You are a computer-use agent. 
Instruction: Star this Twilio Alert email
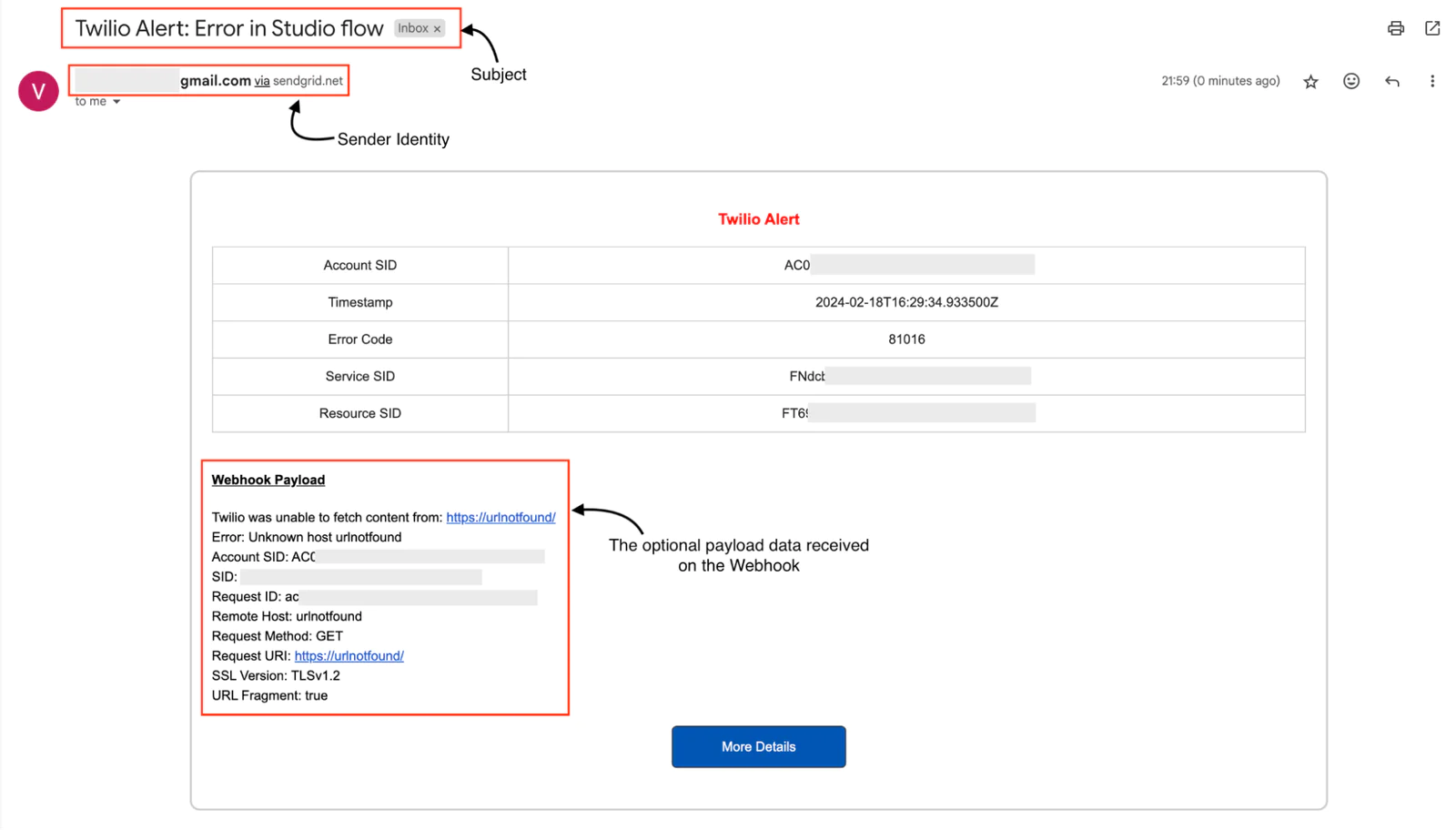[x=1310, y=82]
